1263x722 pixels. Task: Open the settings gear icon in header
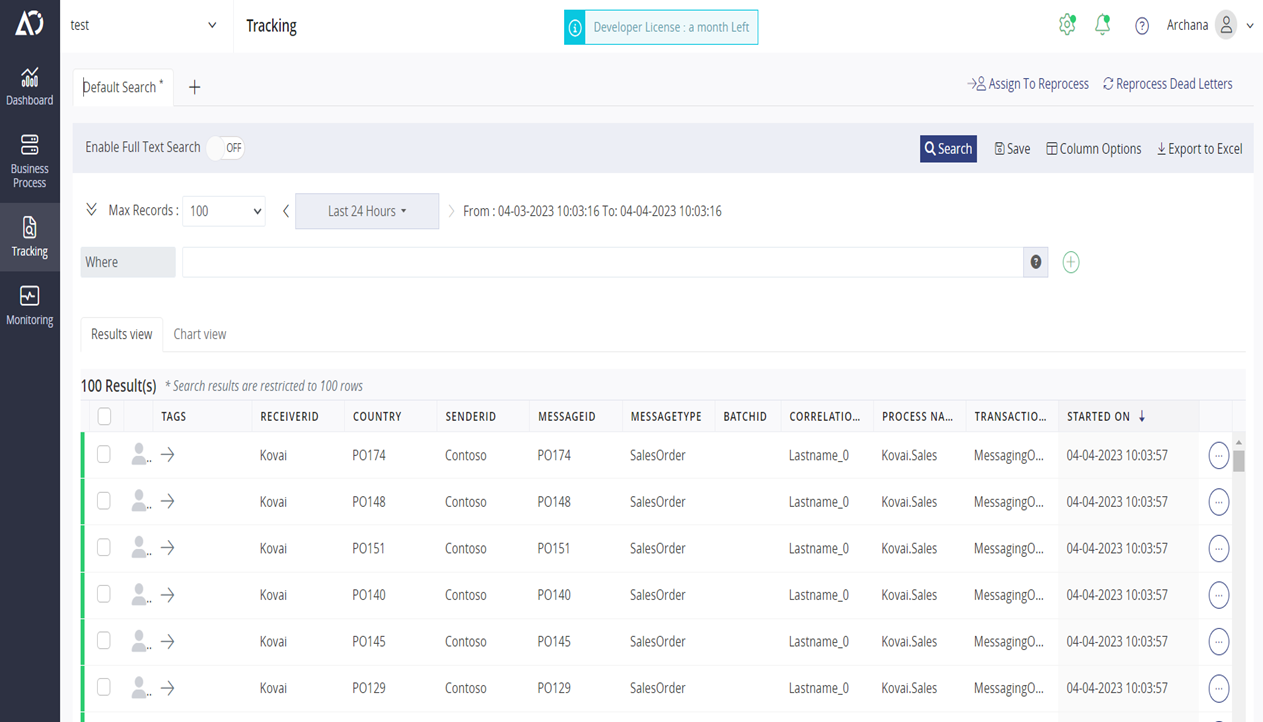coord(1067,25)
